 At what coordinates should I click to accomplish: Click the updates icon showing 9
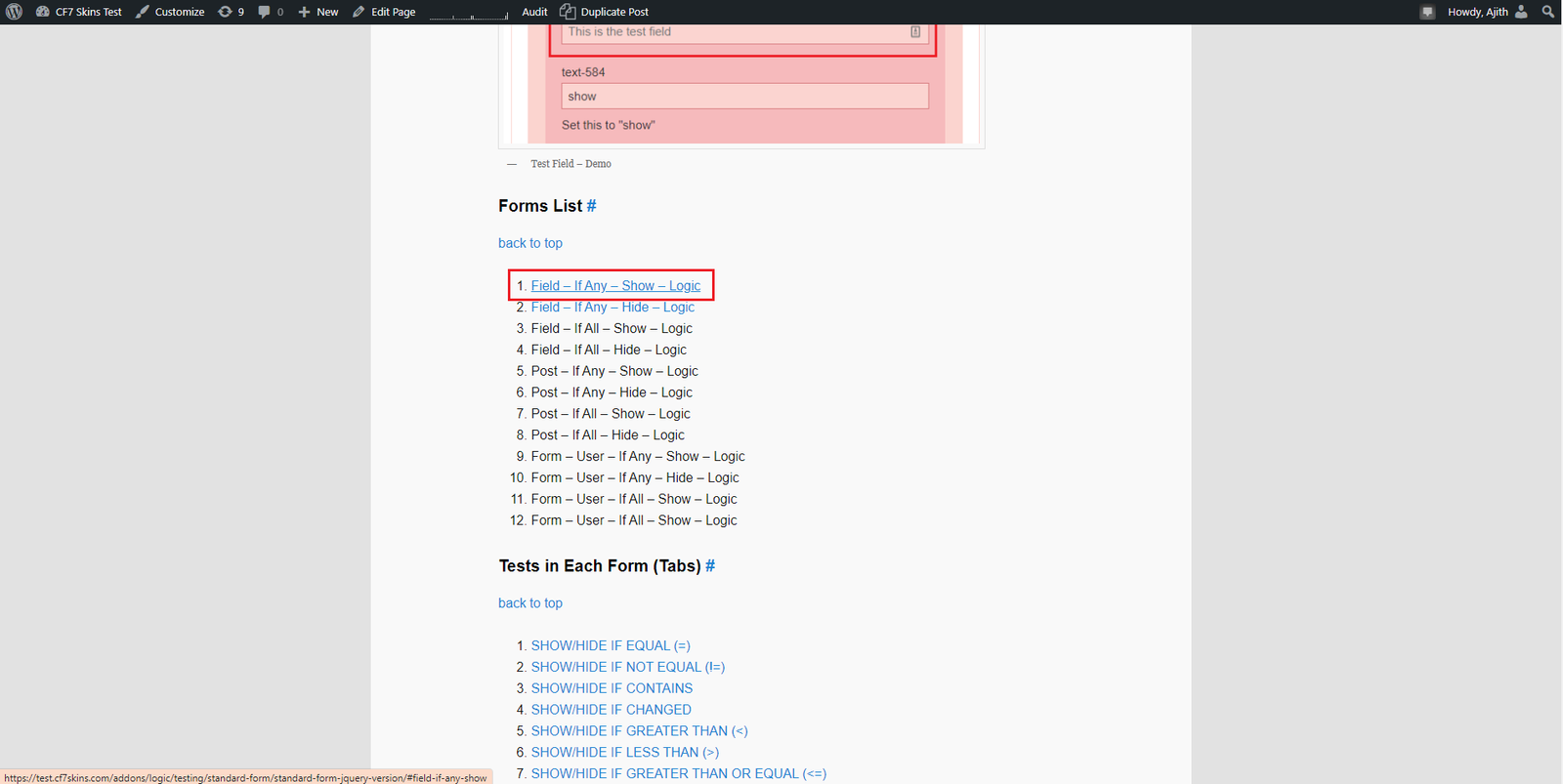click(231, 12)
